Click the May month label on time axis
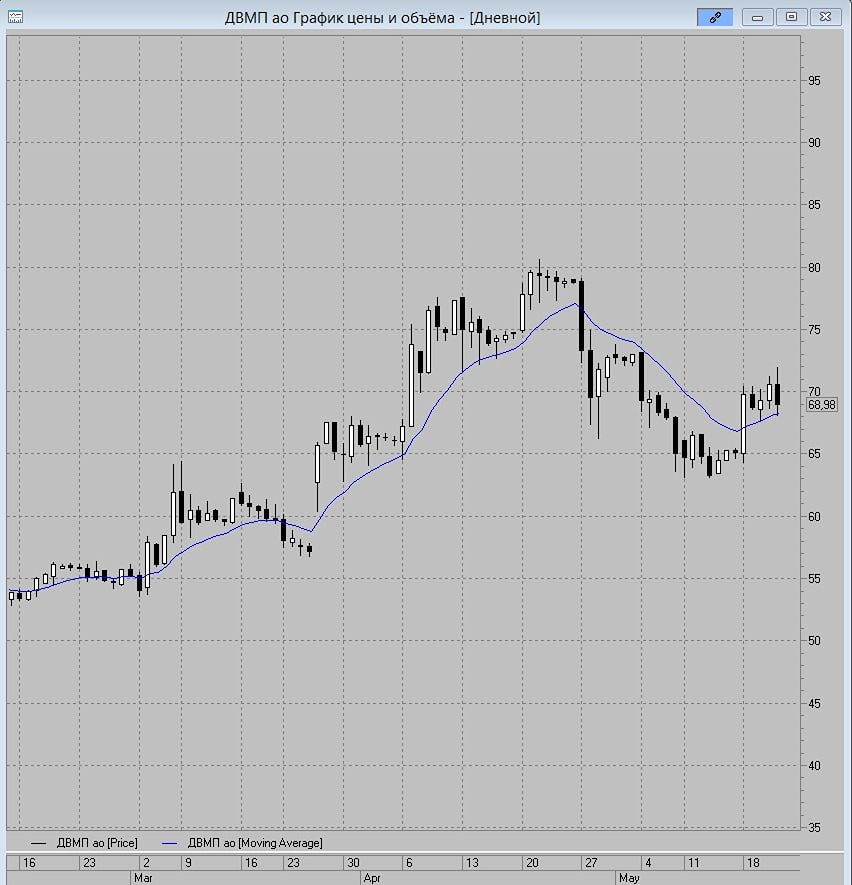This screenshot has width=852, height=885. 629,878
